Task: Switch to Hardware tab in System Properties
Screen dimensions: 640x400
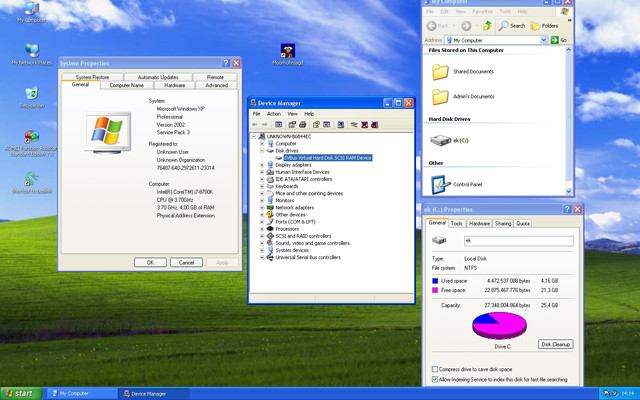Action: (175, 85)
